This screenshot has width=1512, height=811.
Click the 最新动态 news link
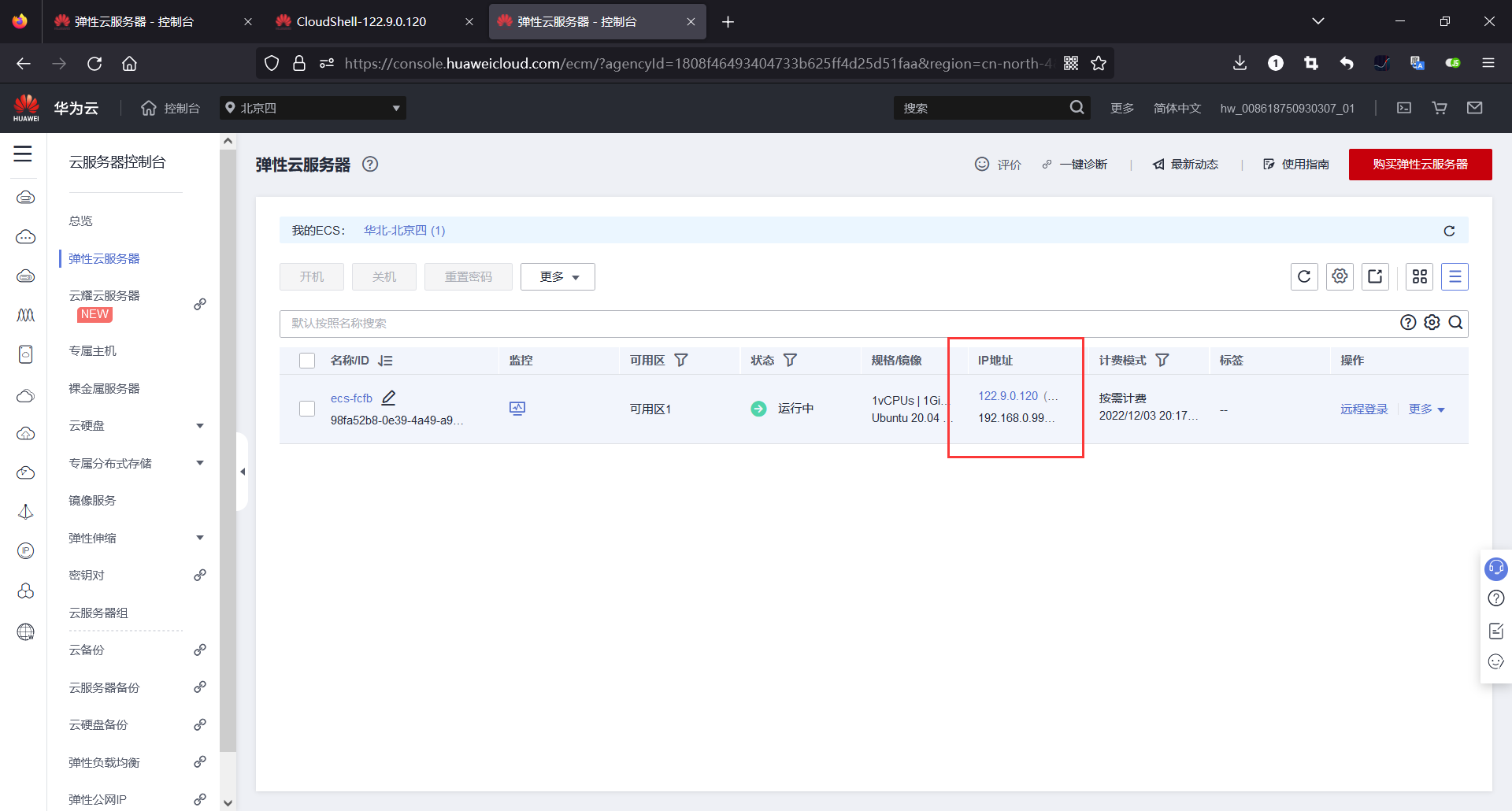point(1185,165)
